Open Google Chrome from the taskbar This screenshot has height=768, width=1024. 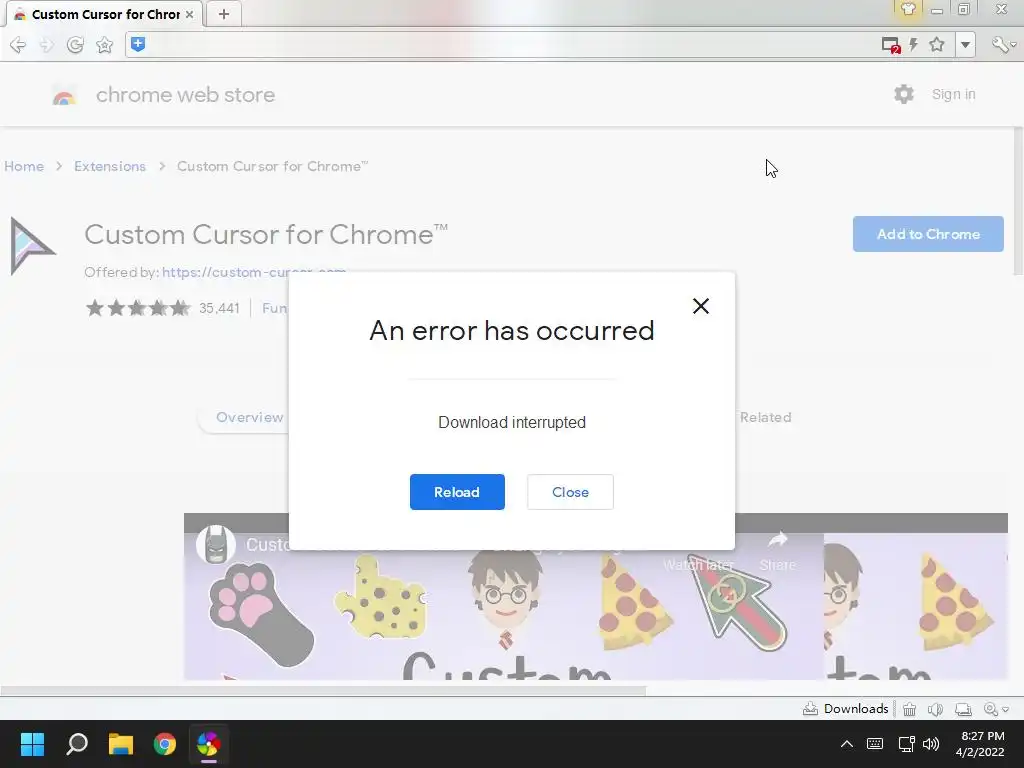click(x=165, y=744)
